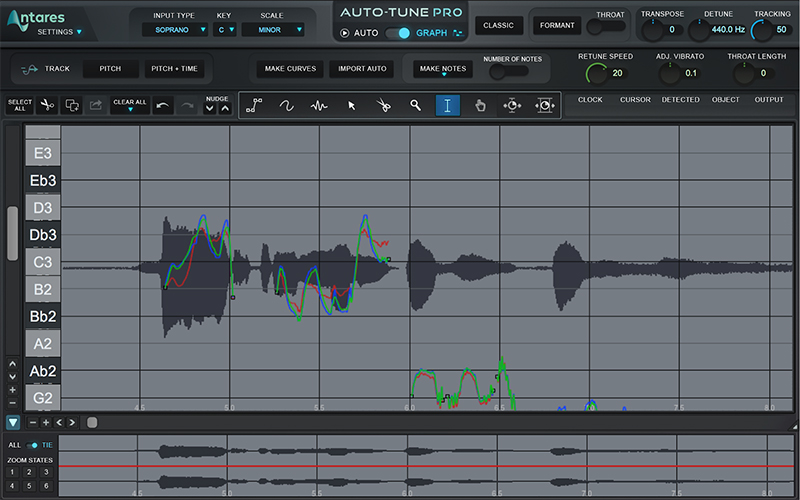Select the I-beam range tool
Screen dimensions: 800x500
pos(447,106)
